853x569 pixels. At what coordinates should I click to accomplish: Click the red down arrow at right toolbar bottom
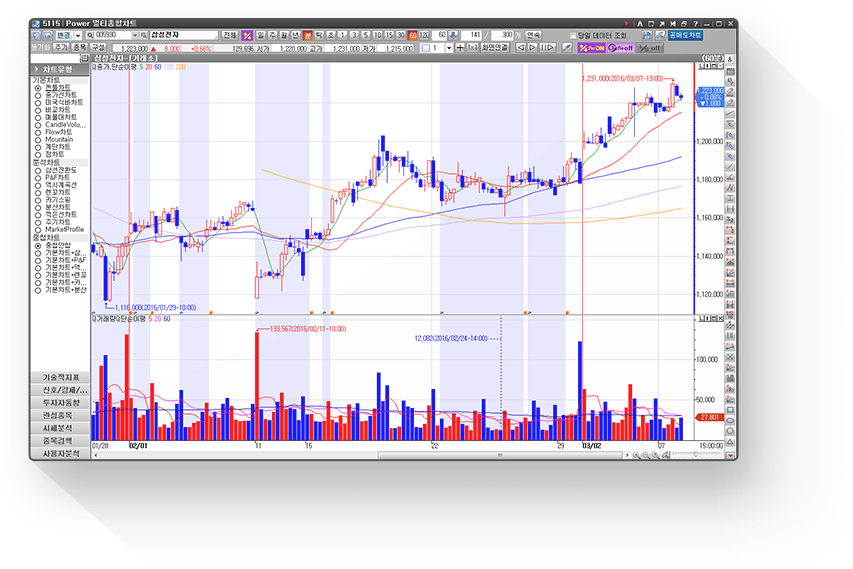pyautogui.click(x=730, y=455)
